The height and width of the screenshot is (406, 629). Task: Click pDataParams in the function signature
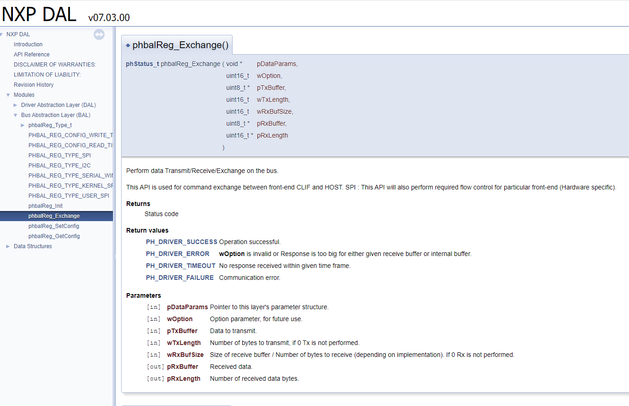[277, 64]
